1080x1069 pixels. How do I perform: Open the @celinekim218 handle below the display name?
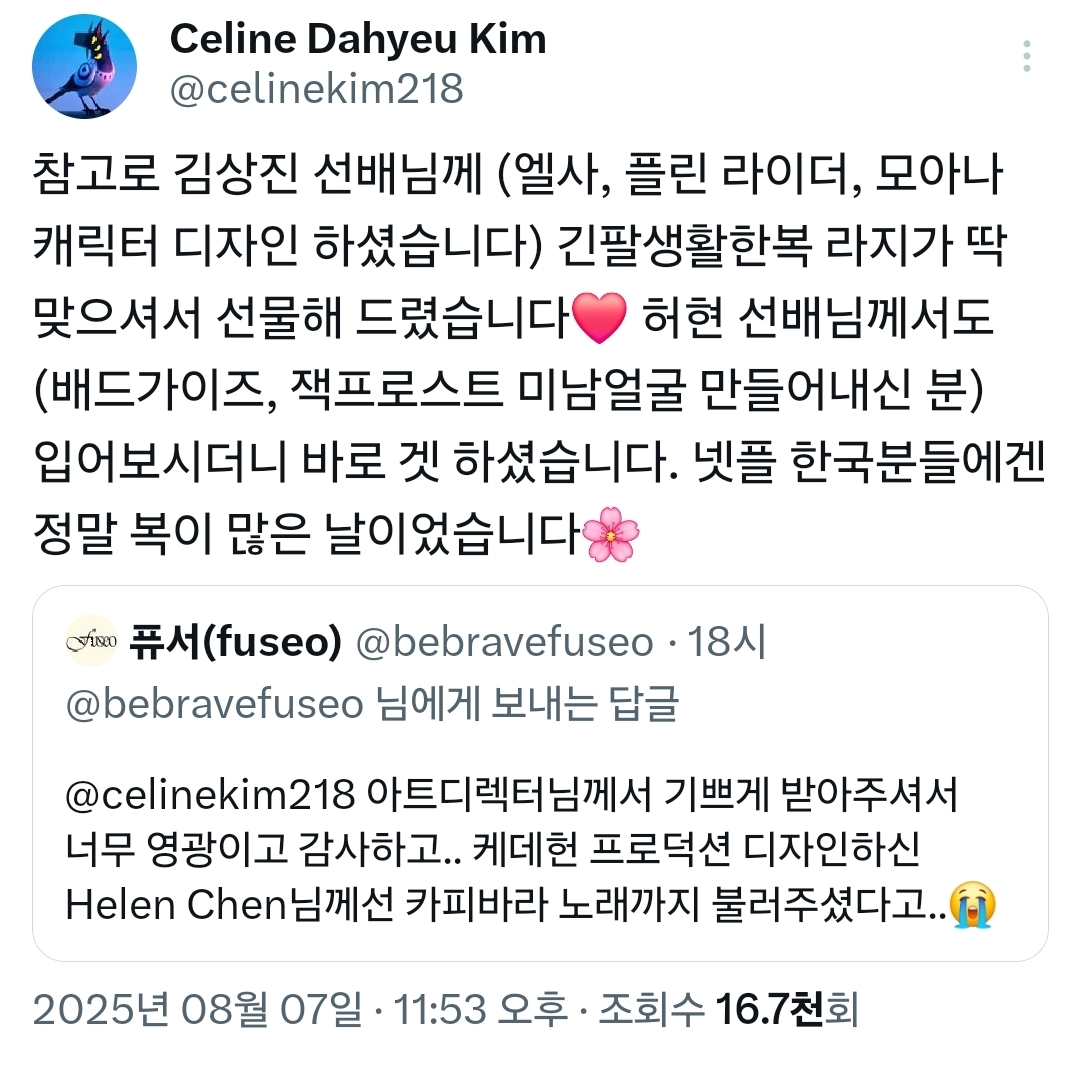tap(316, 89)
